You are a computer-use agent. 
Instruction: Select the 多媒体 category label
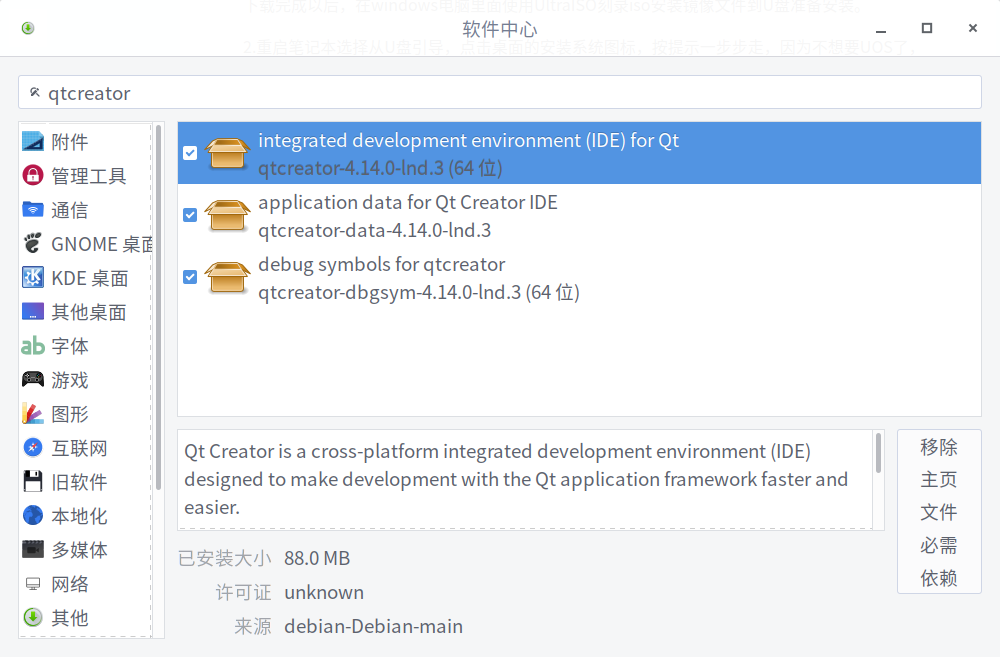(x=79, y=550)
